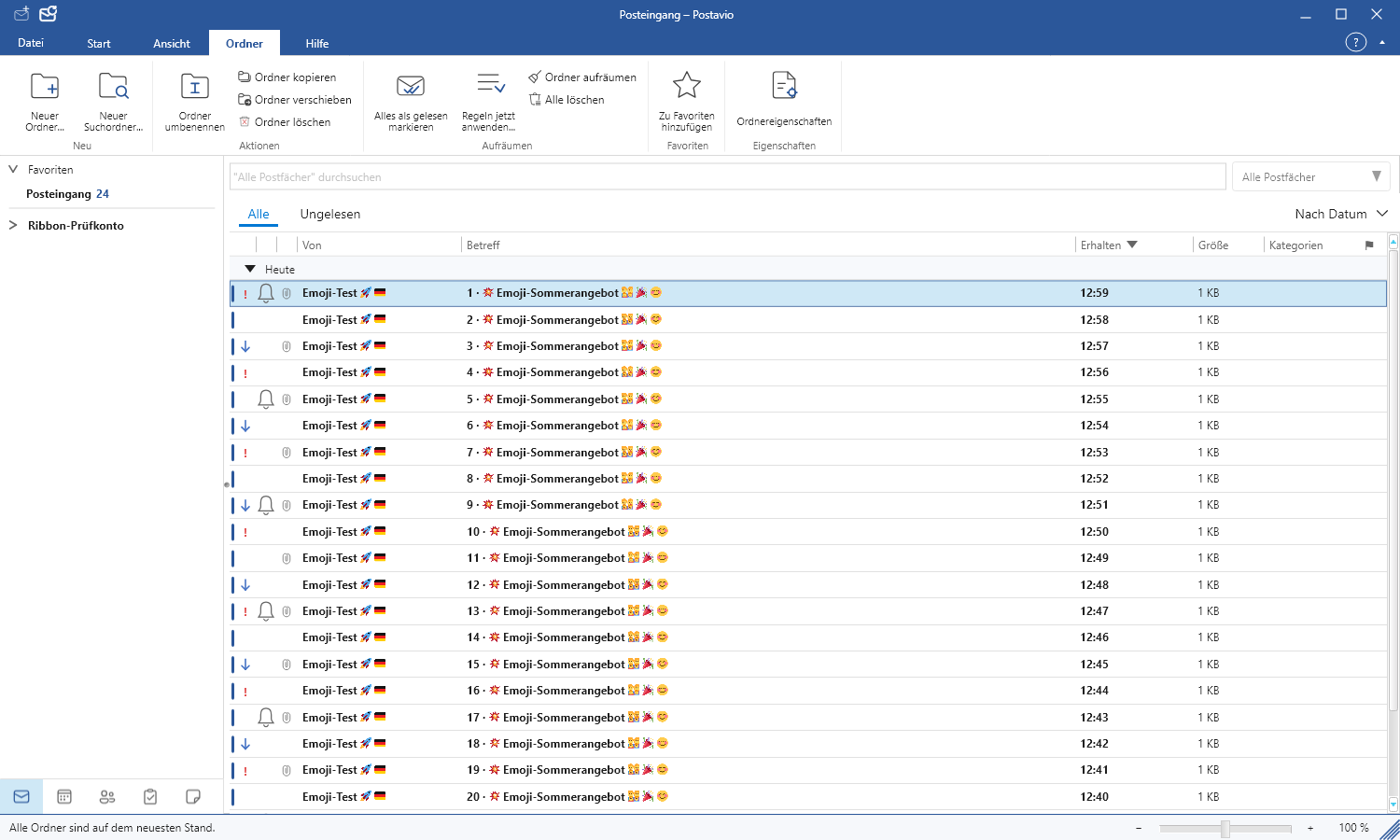
Task: Create a new search folder (Neuer Suchordner)
Action: pyautogui.click(x=113, y=102)
